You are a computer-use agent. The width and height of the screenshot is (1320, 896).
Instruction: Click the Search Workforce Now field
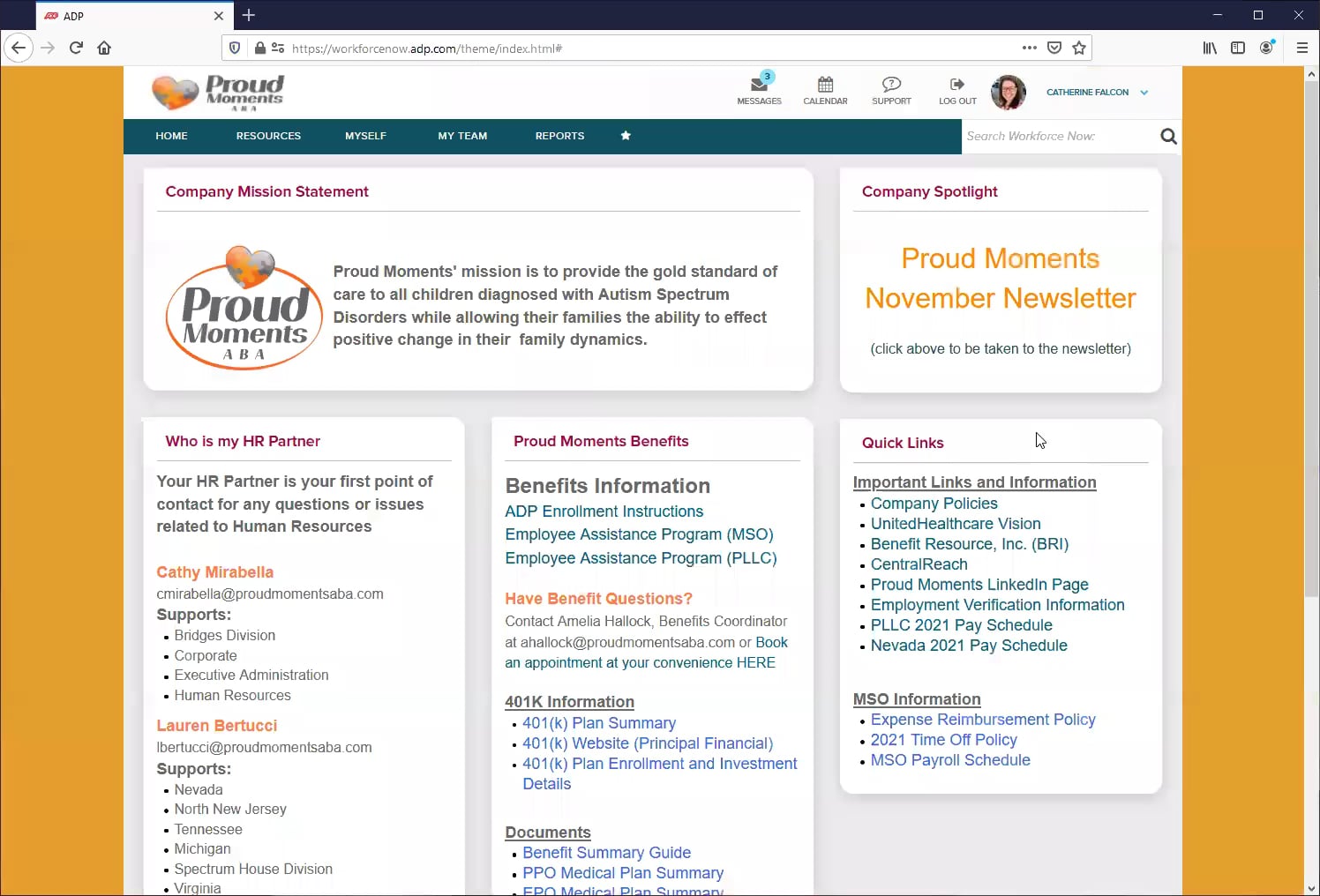click(x=1059, y=136)
